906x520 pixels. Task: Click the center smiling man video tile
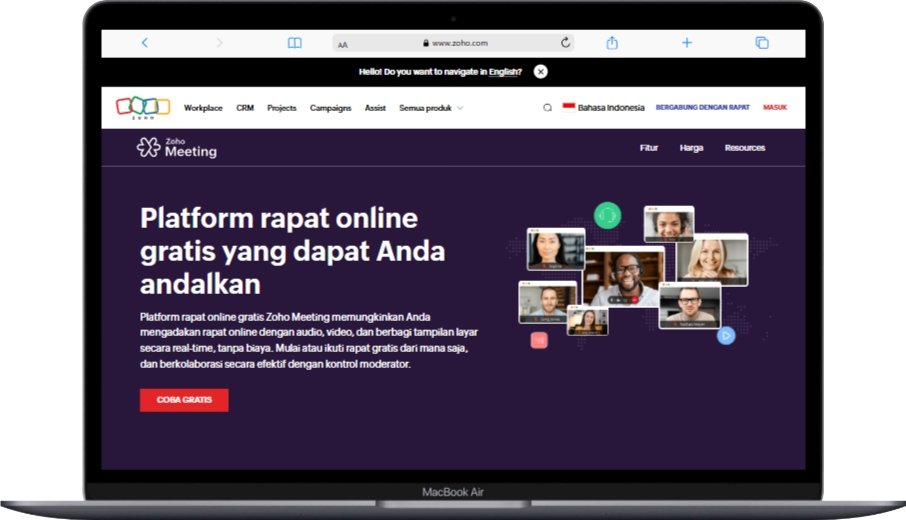click(624, 276)
